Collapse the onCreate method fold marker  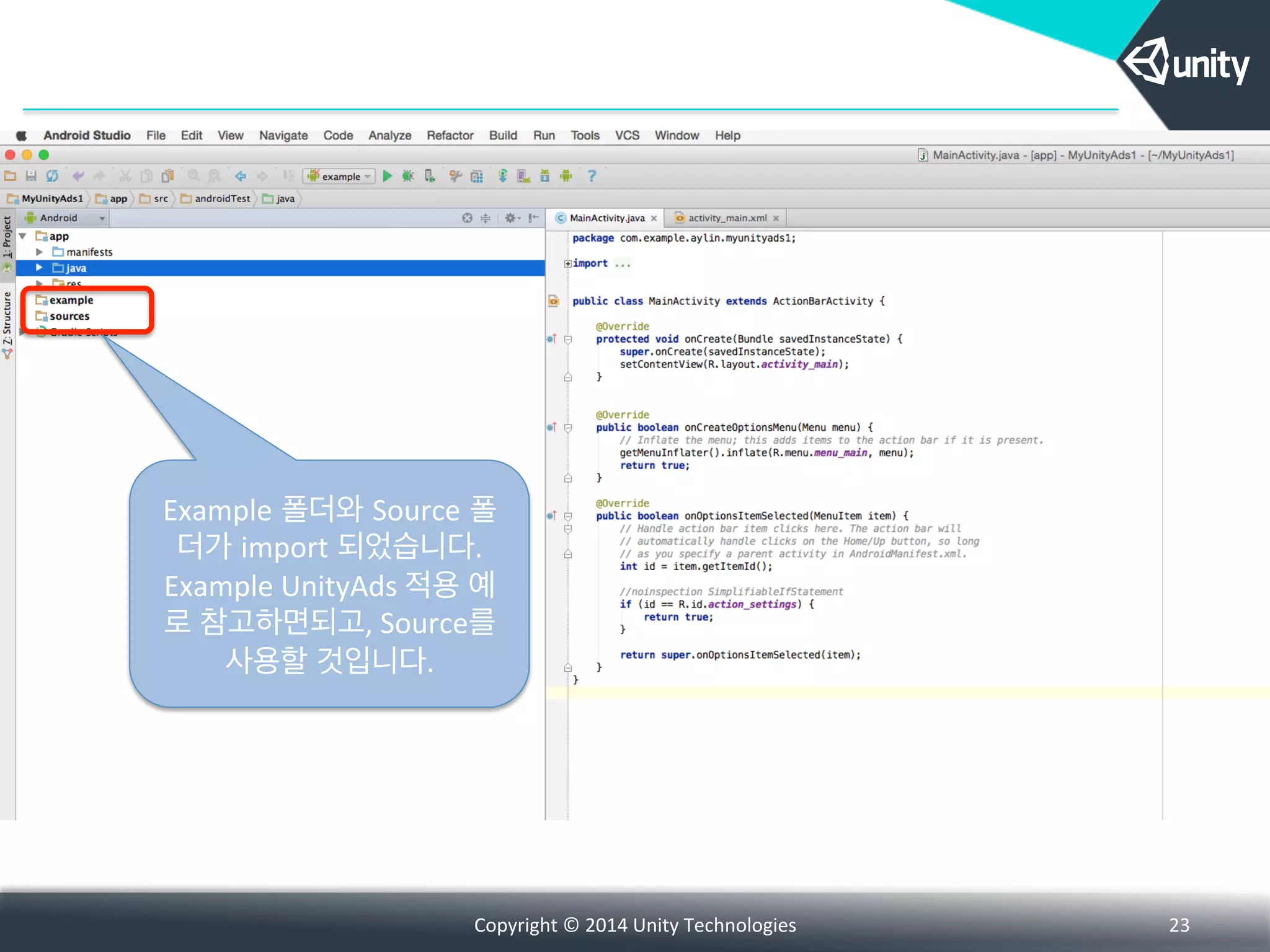[x=567, y=339]
